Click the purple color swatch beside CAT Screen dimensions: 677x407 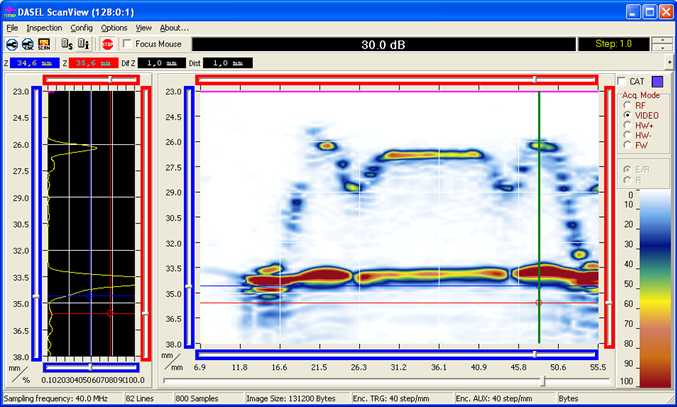(x=658, y=82)
